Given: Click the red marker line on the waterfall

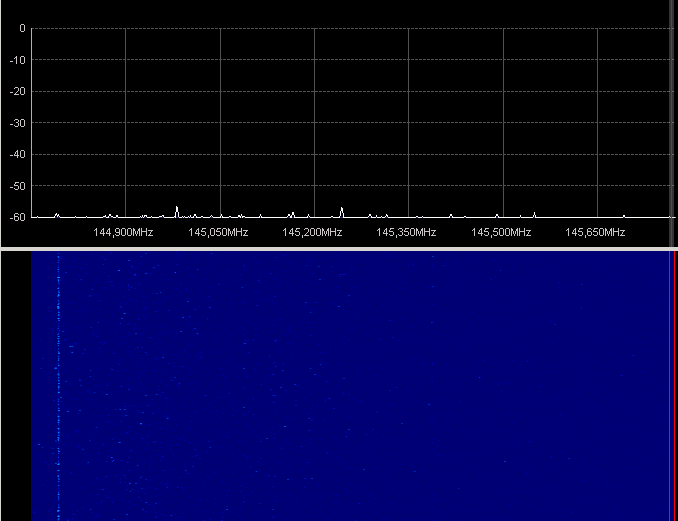Looking at the screenshot, I should (x=675, y=385).
